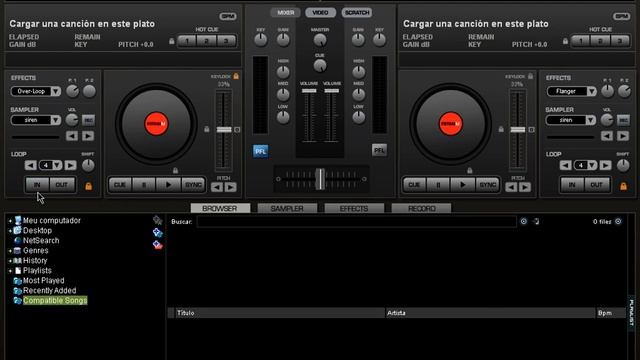Set loop IN point on left deck
This screenshot has height=360, width=640.
point(37,185)
